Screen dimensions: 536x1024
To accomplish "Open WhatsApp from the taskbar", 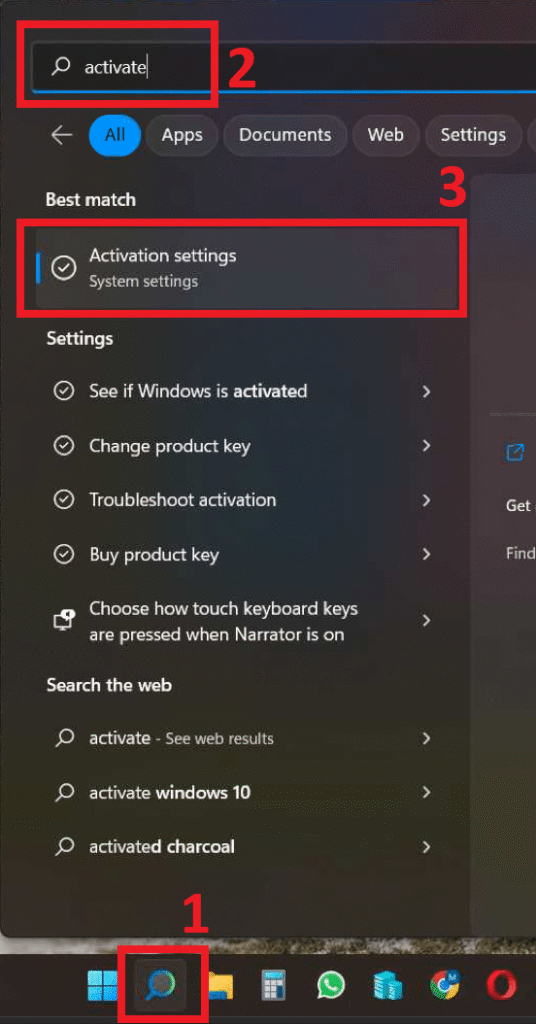I will [x=332, y=985].
